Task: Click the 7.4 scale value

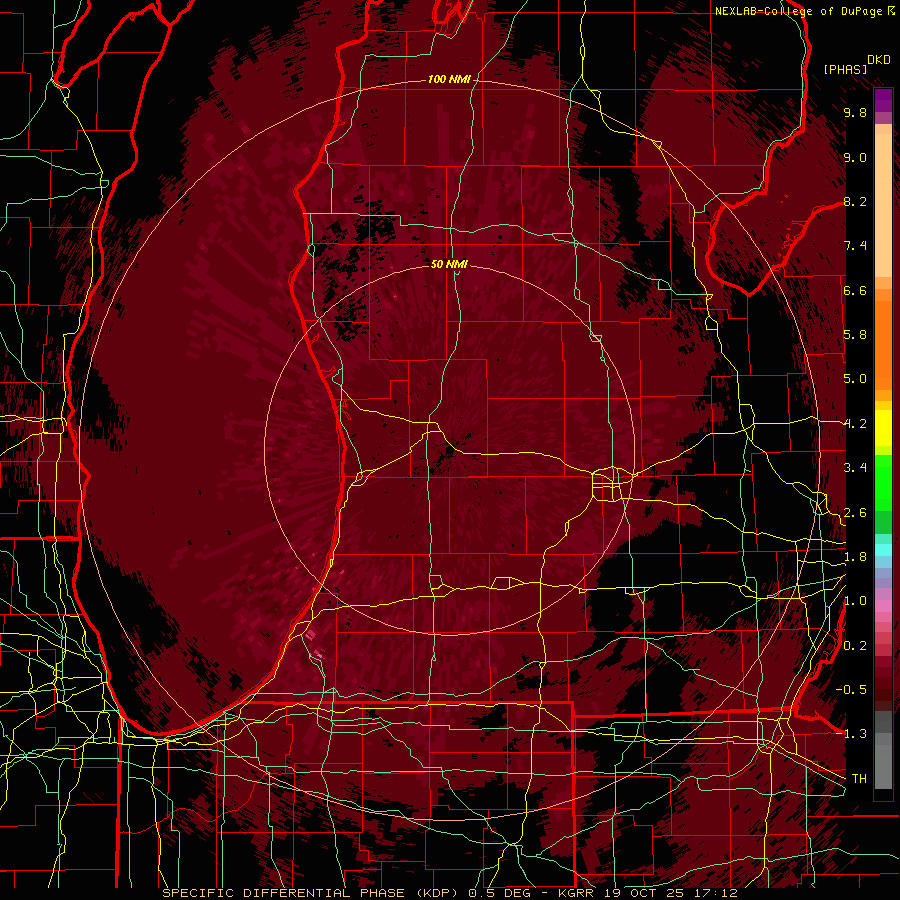Action: point(855,246)
